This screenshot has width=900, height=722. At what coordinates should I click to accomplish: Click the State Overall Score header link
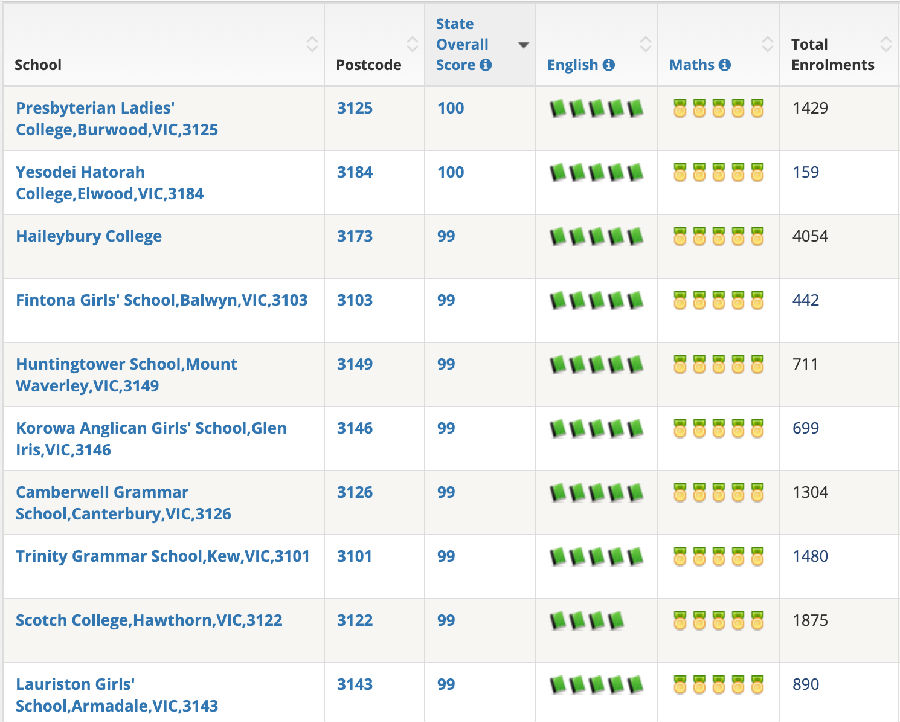pyautogui.click(x=463, y=44)
